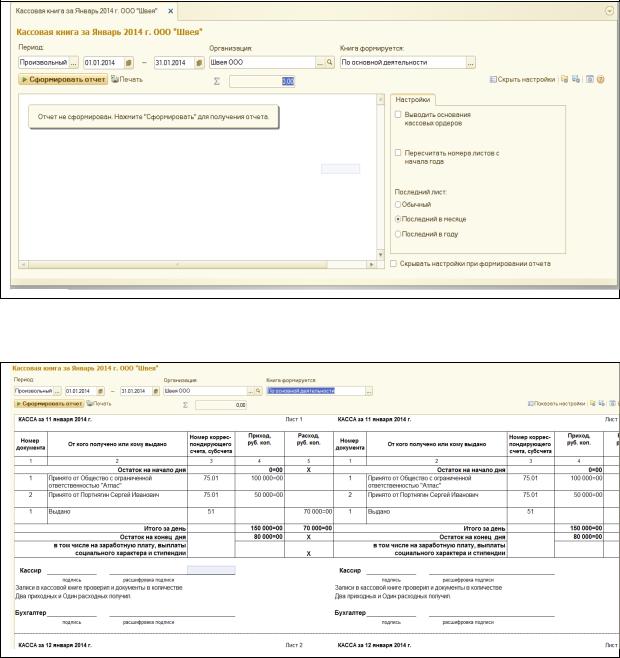Open the Произвольный period selector in lower window
This screenshot has width=620, height=658.
58,391
